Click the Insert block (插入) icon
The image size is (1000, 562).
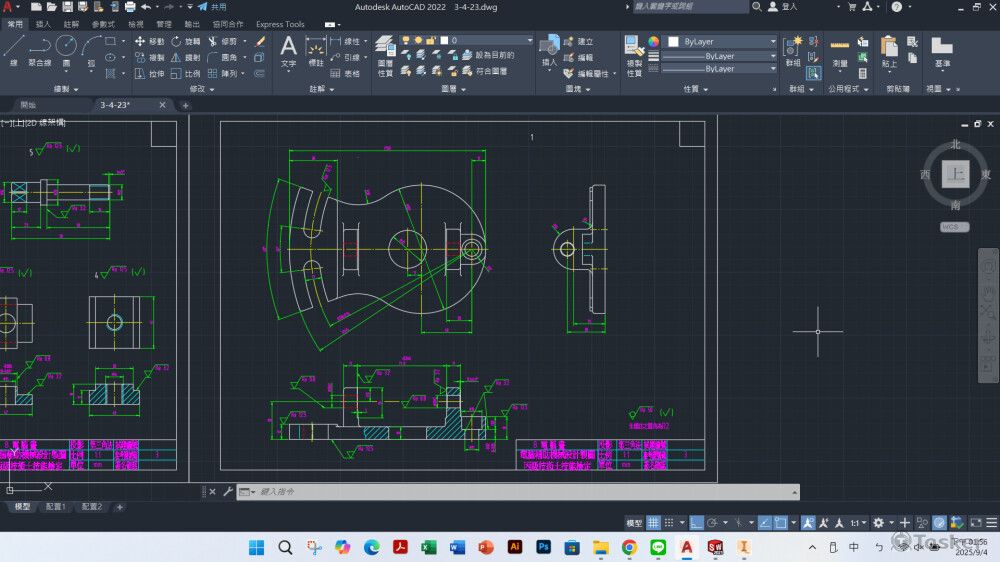(548, 50)
